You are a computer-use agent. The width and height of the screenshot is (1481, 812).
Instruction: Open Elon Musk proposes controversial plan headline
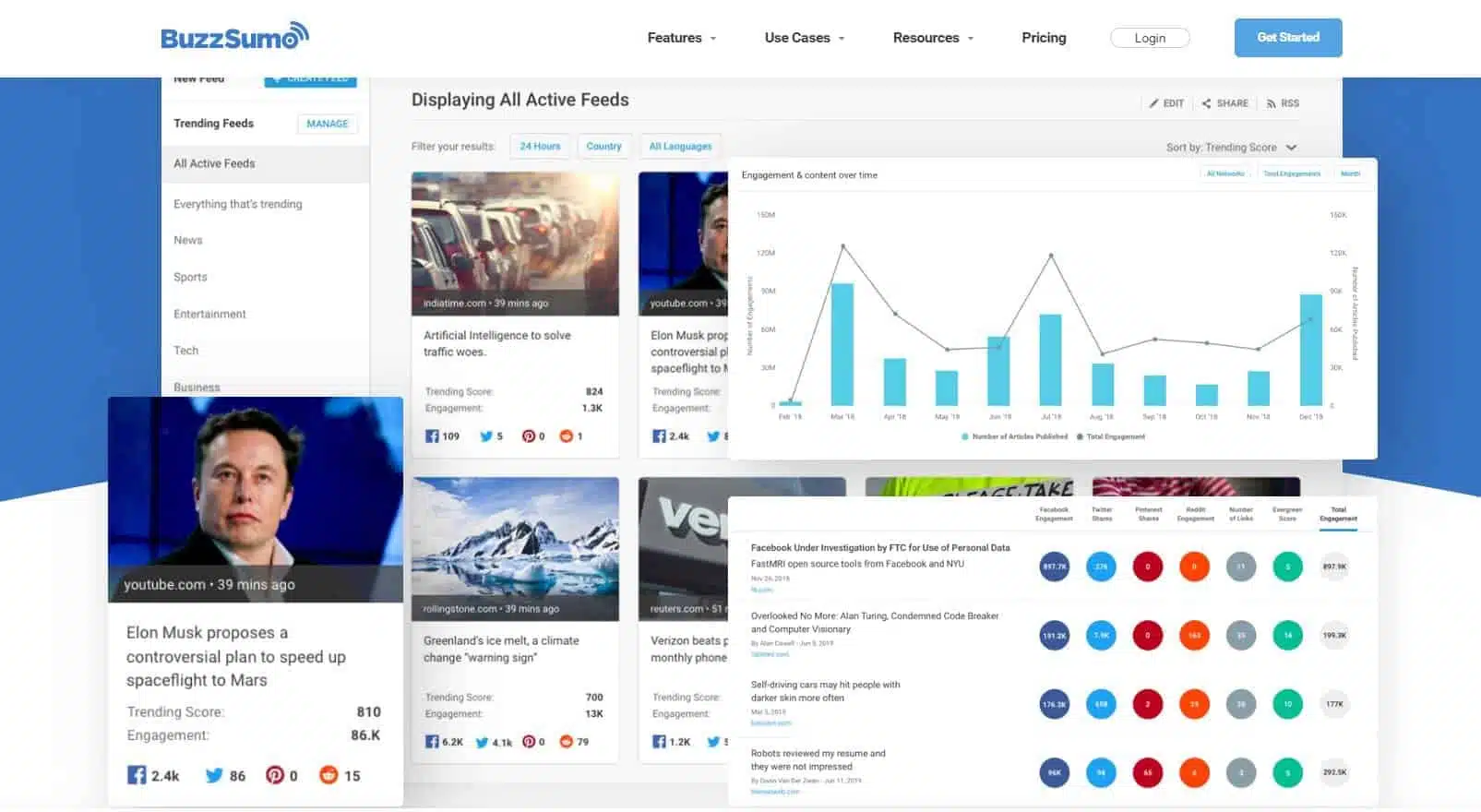(x=235, y=656)
